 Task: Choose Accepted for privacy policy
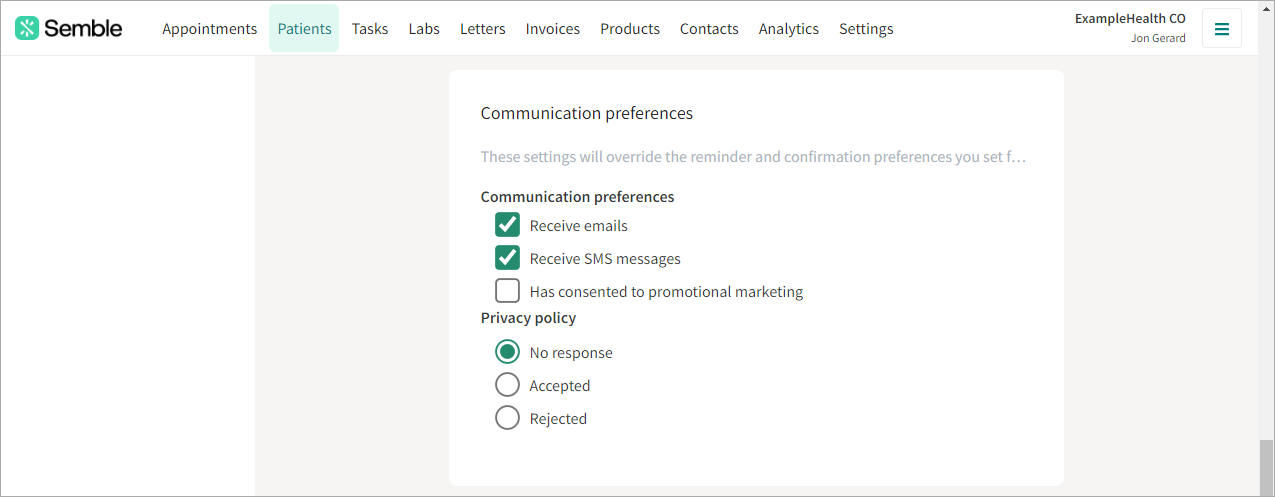508,385
